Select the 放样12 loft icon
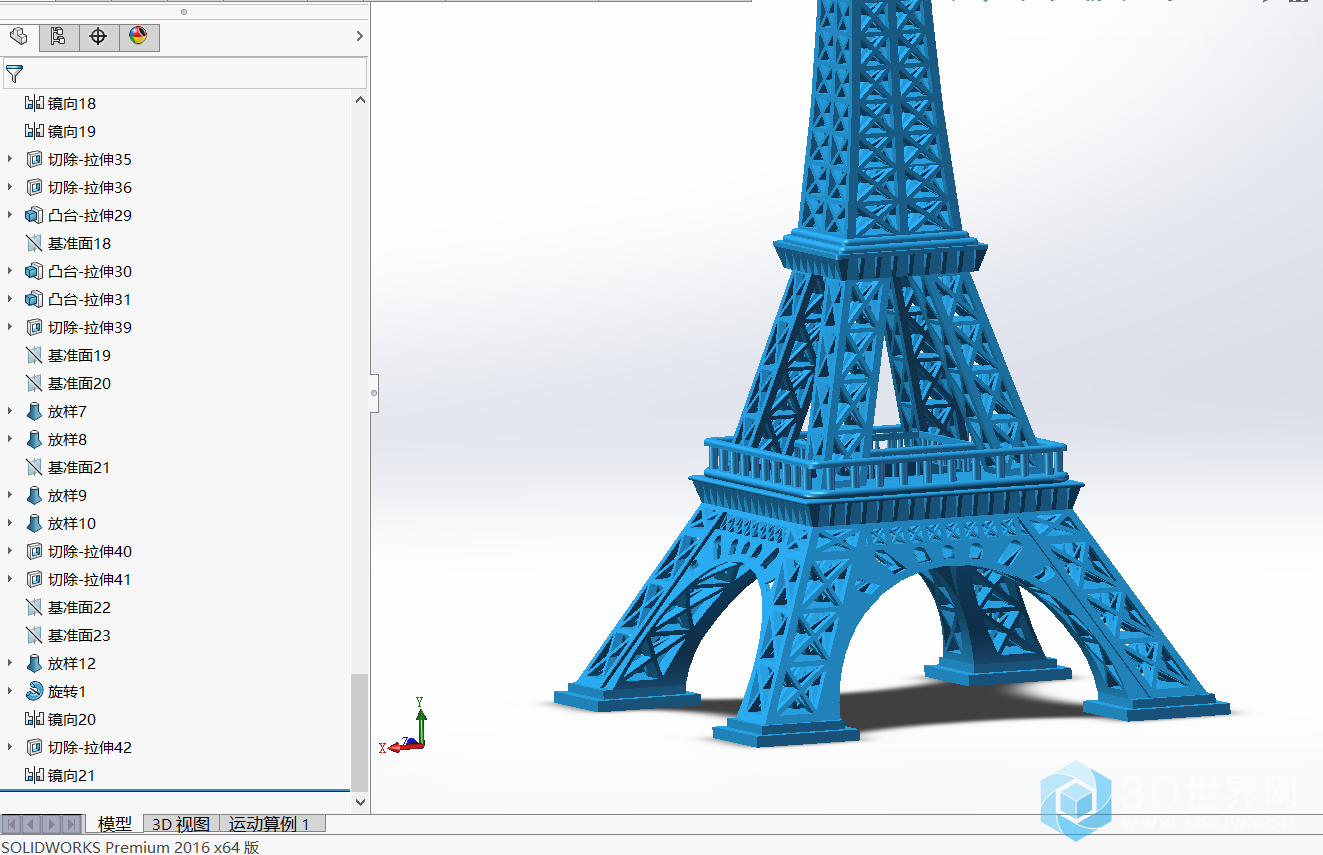Image resolution: width=1323 pixels, height=855 pixels. 35,663
